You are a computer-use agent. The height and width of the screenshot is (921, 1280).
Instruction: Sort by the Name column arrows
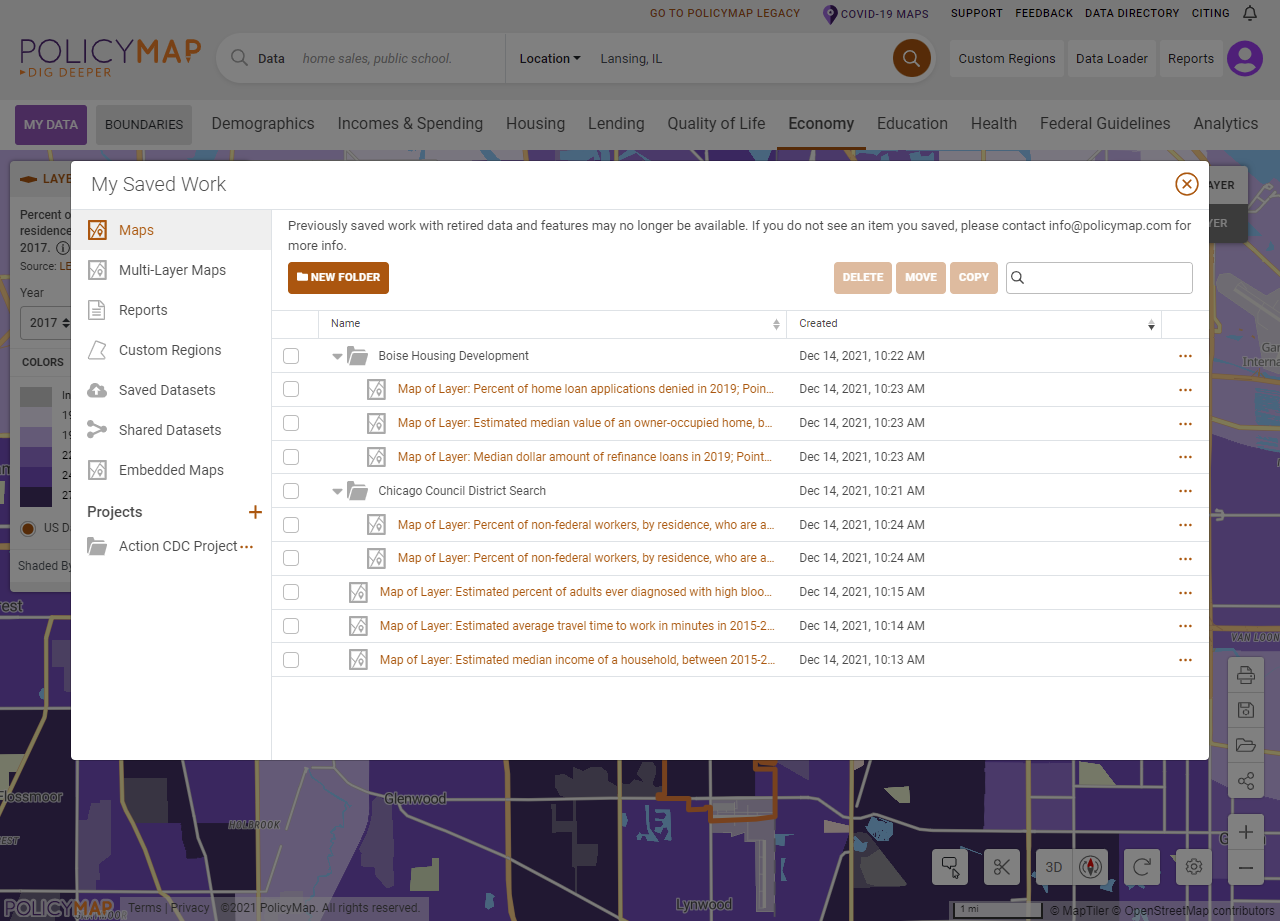776,324
